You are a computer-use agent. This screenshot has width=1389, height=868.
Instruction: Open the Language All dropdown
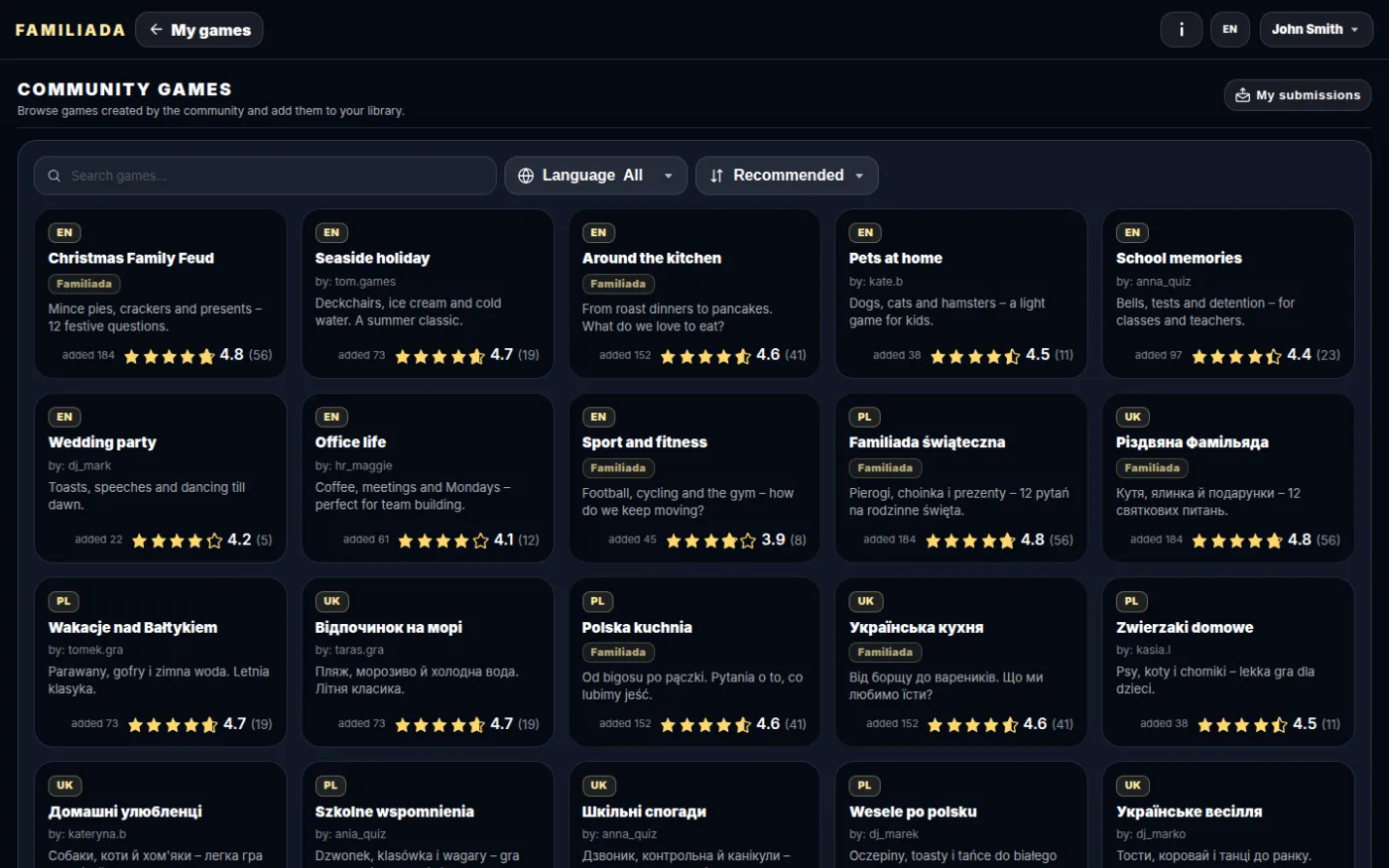click(x=595, y=176)
